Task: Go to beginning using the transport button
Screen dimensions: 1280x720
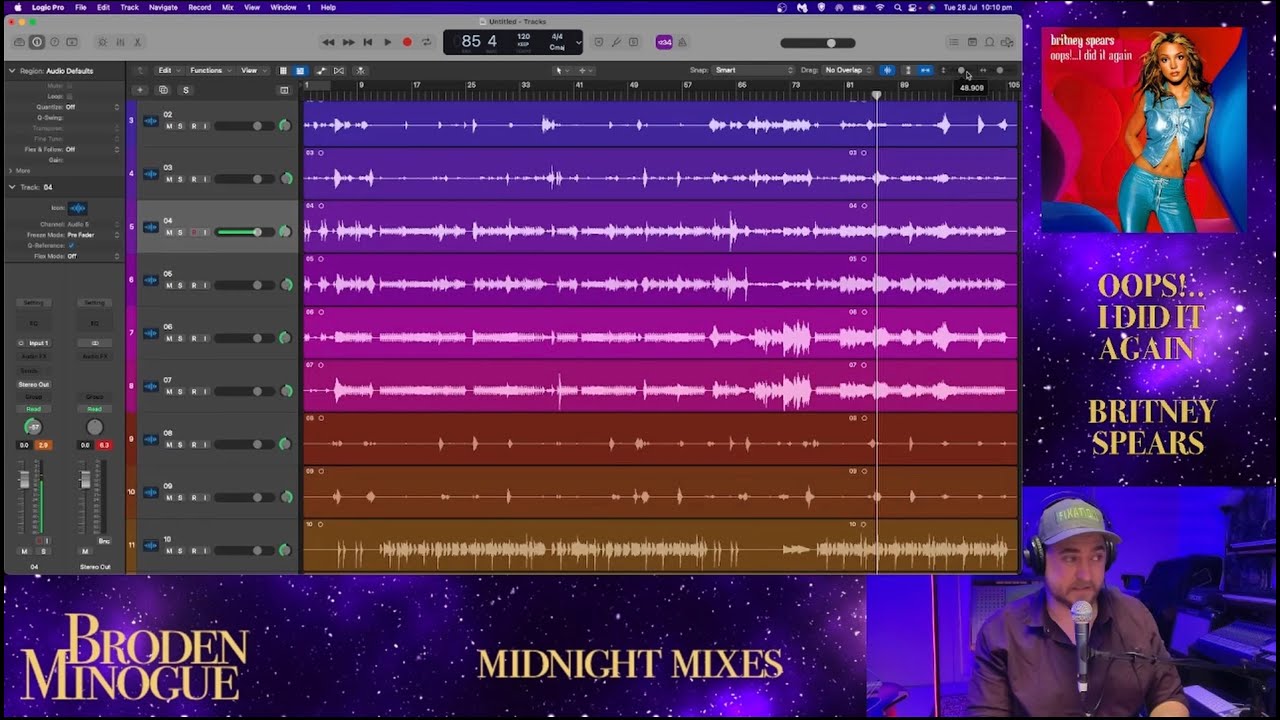Action: click(367, 42)
